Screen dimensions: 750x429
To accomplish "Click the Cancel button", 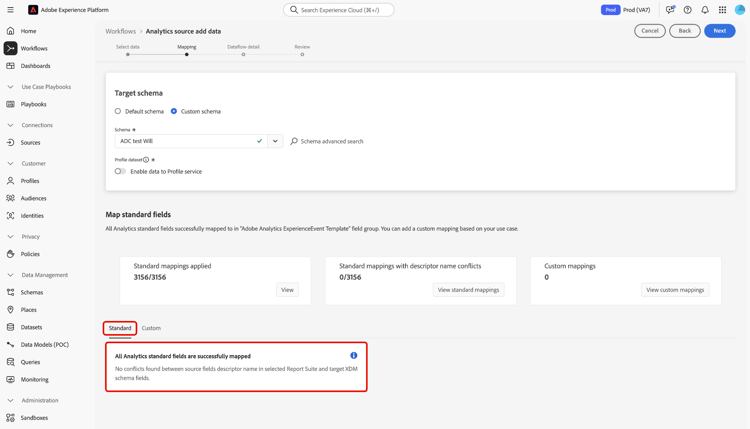I will pos(650,31).
